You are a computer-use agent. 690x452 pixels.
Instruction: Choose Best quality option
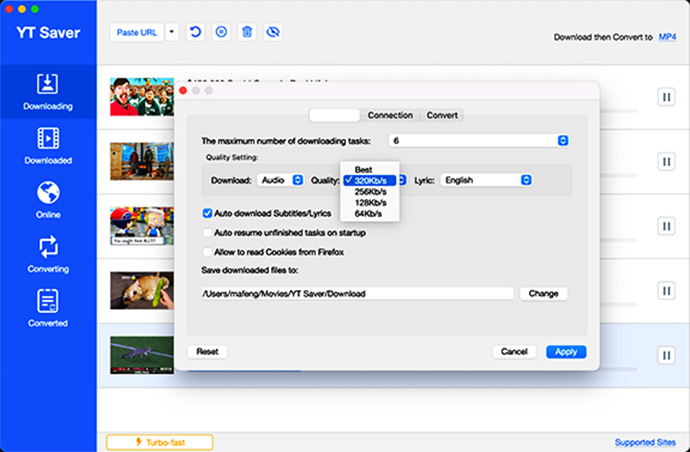coord(370,169)
